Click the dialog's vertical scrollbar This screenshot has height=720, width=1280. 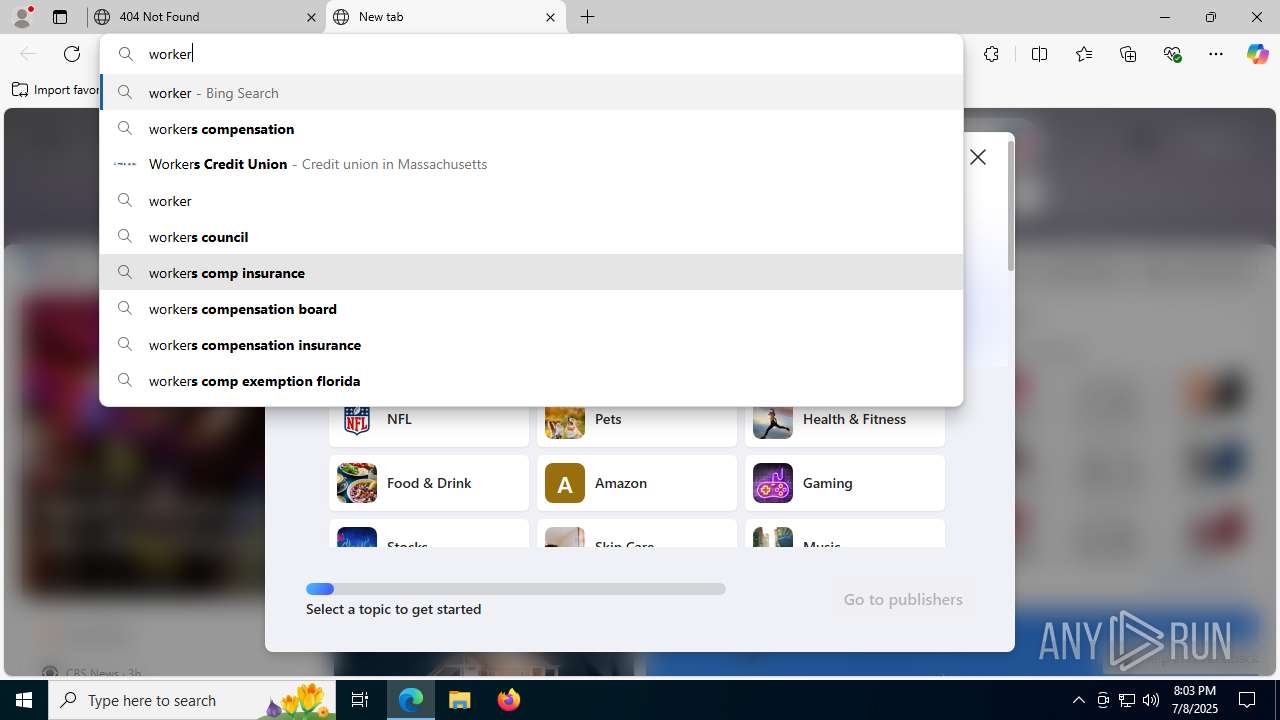pos(1011,205)
